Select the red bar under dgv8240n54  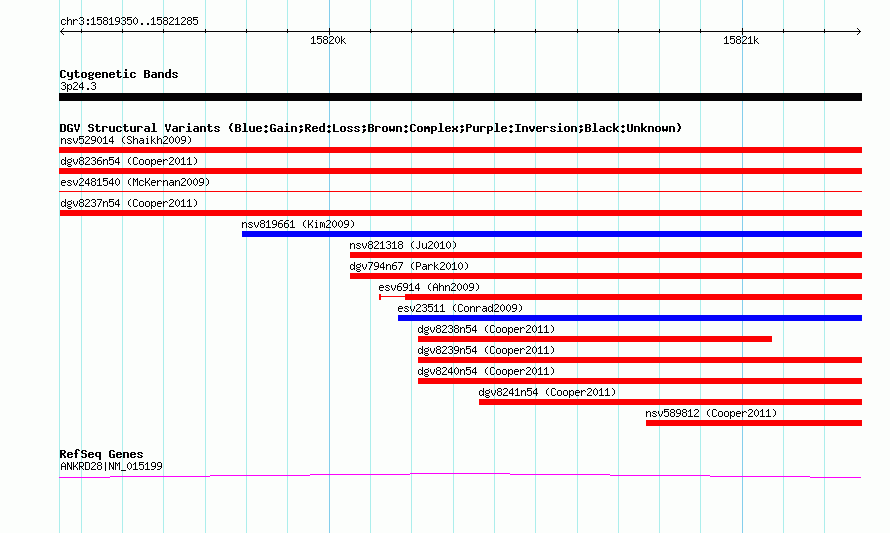[x=640, y=381]
